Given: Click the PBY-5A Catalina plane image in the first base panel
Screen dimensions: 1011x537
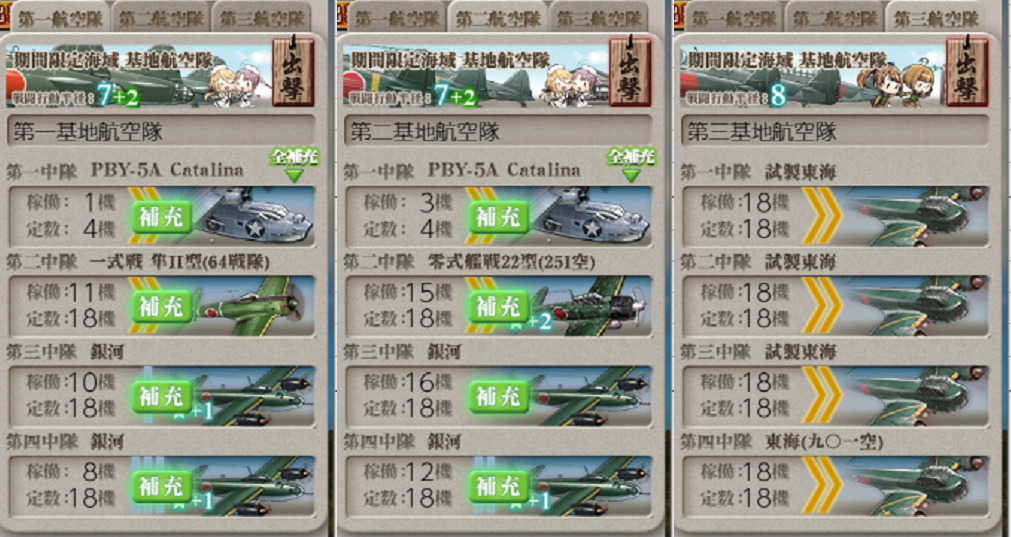Looking at the screenshot, I should [255, 216].
